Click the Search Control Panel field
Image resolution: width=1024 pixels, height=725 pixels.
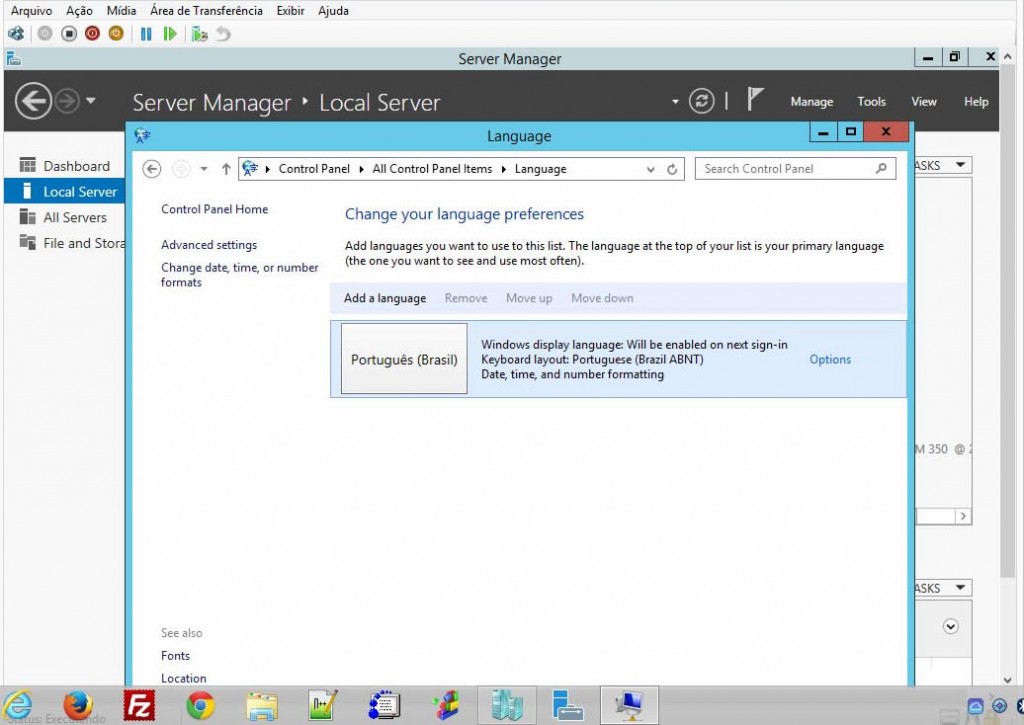pos(795,169)
